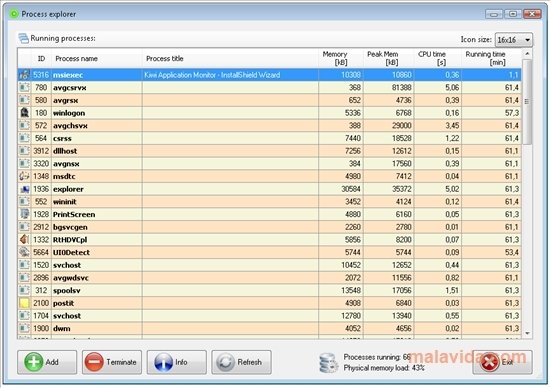550x388 pixels.
Task: Sort by CPU time [s] column header
Action: (x=438, y=59)
